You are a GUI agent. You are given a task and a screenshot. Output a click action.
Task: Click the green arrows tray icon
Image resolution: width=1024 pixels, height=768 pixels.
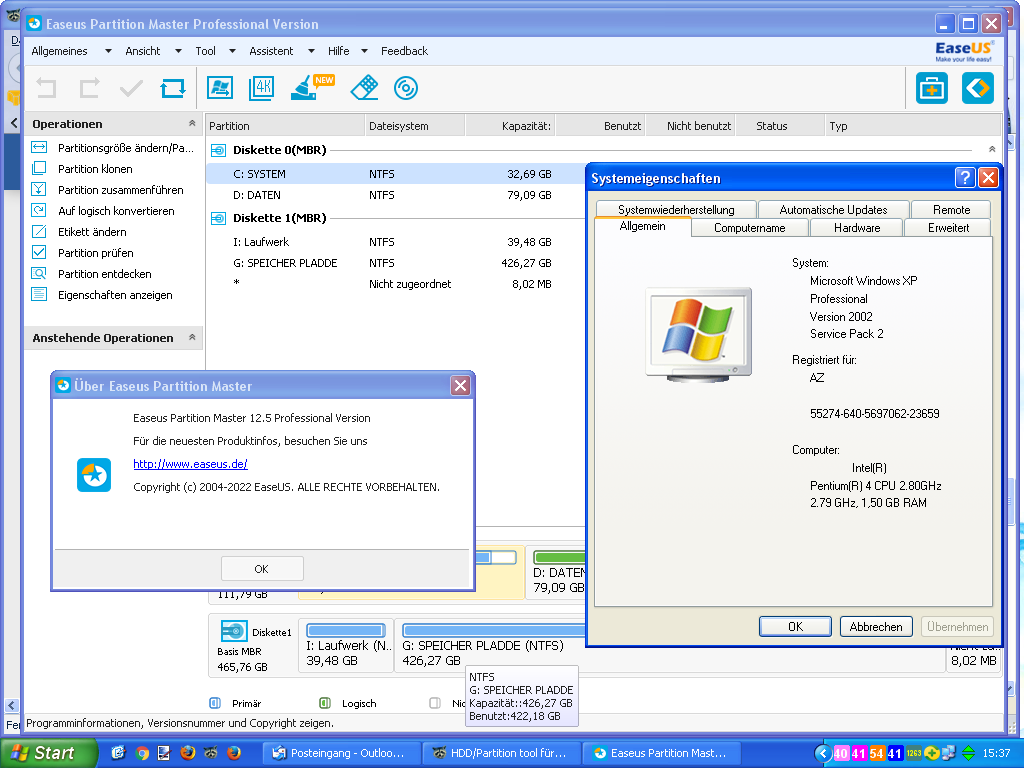point(968,753)
